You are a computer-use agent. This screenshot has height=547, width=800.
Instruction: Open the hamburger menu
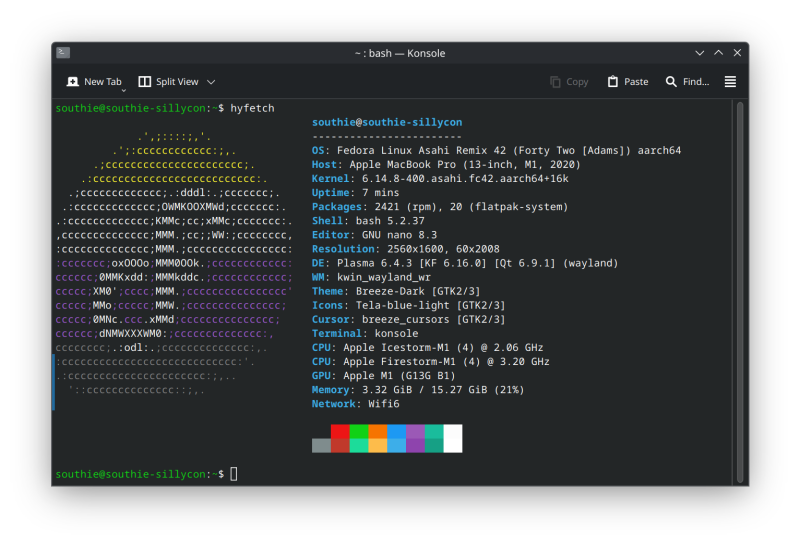pyautogui.click(x=731, y=82)
